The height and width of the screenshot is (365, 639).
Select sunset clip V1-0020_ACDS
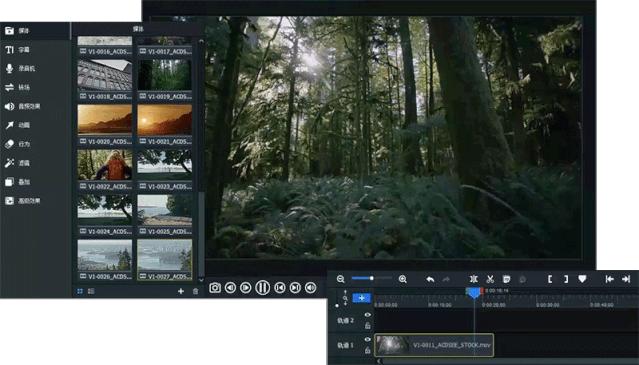point(105,125)
